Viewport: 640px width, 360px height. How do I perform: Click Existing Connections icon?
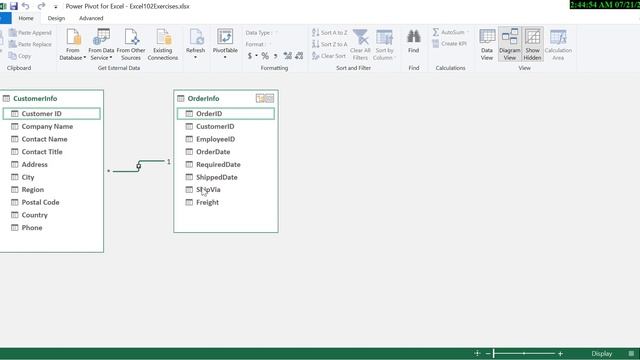coord(163,45)
